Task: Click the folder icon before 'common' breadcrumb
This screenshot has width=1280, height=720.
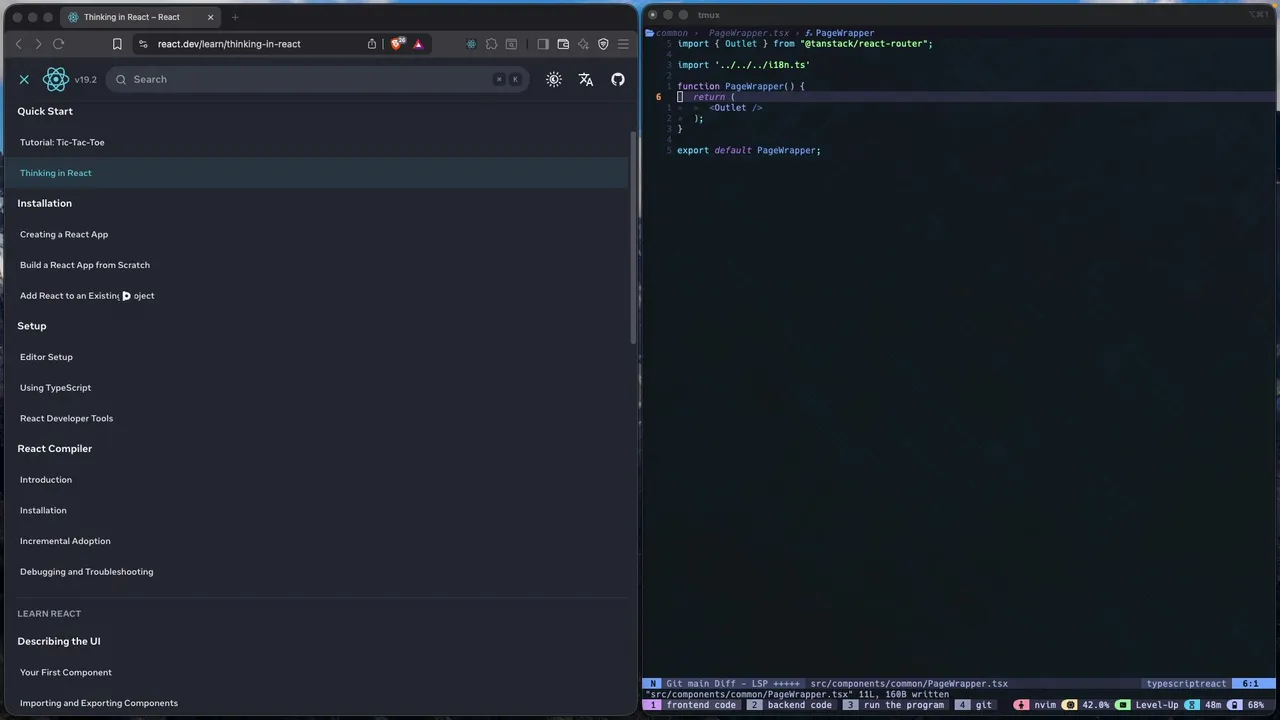Action: click(649, 33)
